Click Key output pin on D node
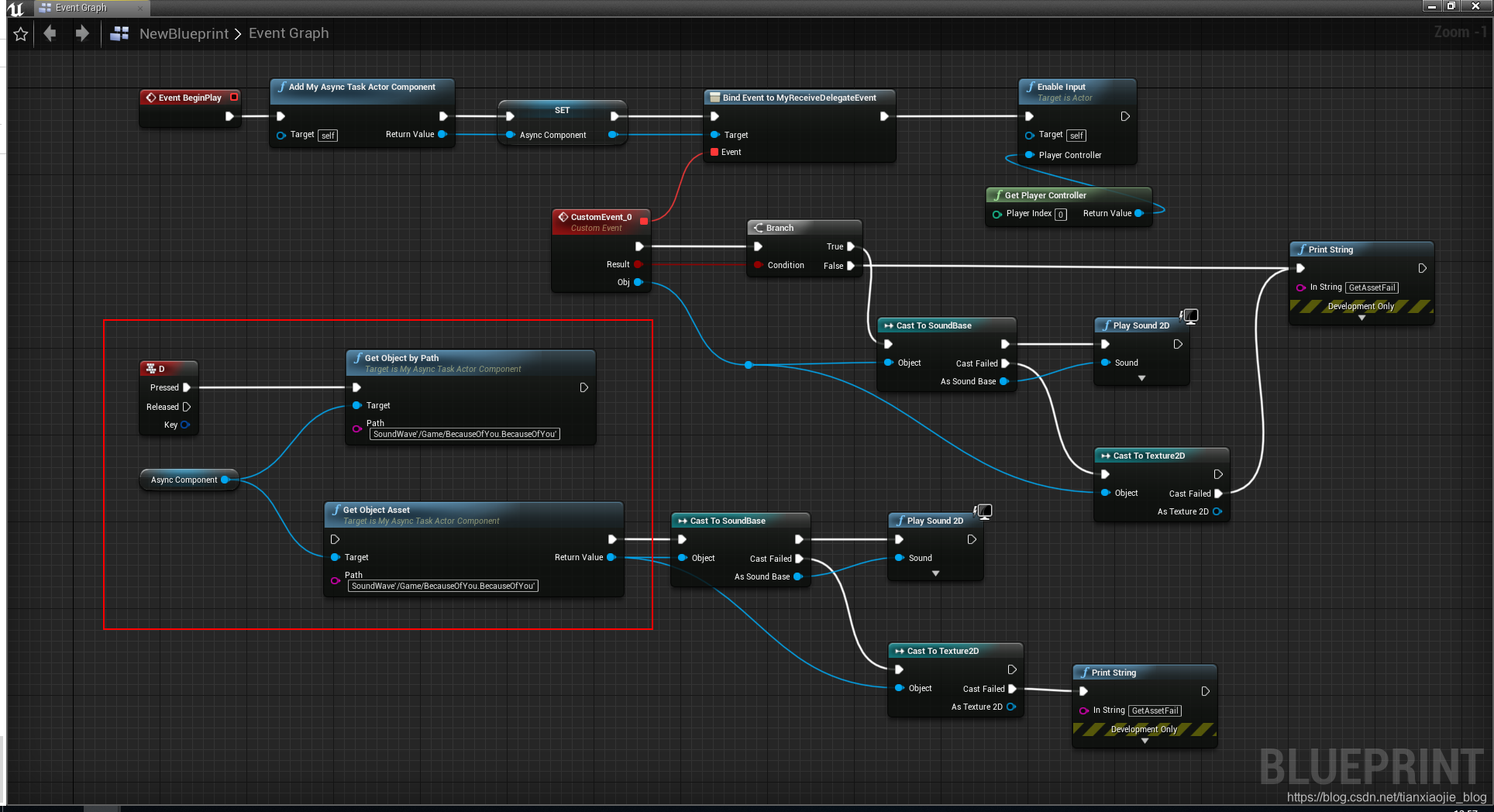This screenshot has width=1494, height=812. 185,425
